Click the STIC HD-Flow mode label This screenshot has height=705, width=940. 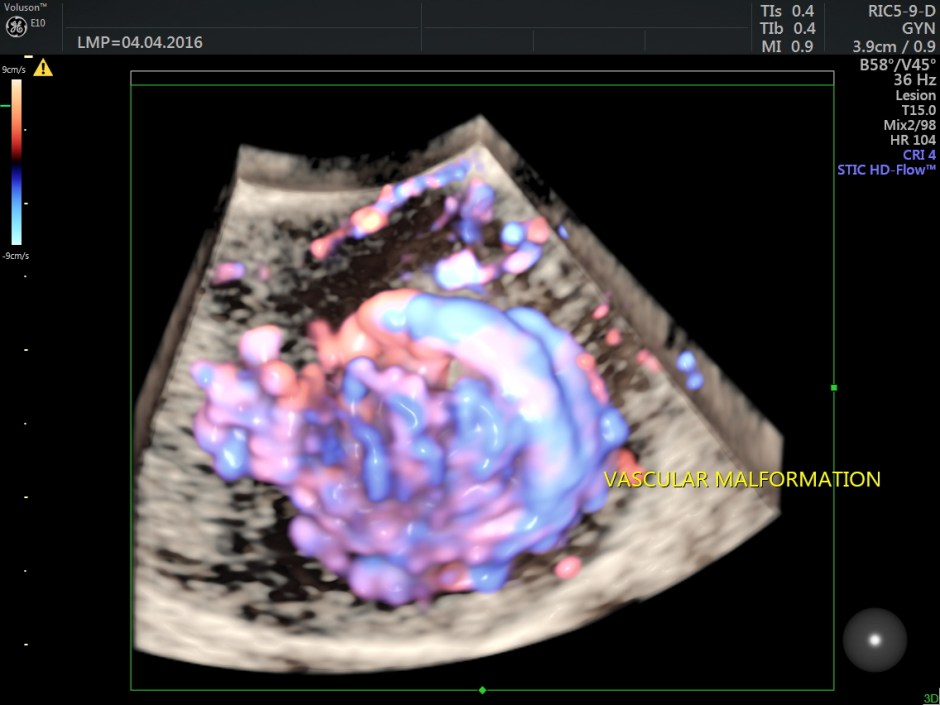pos(886,170)
